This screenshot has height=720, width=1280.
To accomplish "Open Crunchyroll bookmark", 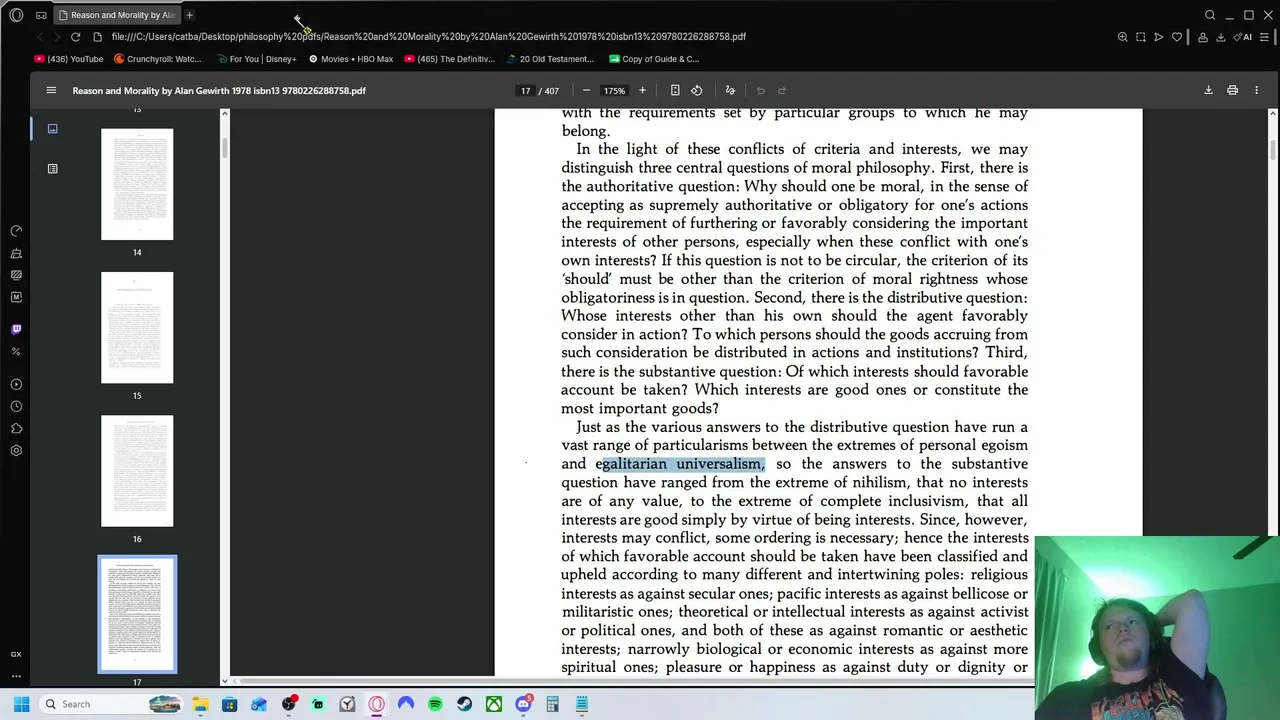I will click(x=158, y=59).
